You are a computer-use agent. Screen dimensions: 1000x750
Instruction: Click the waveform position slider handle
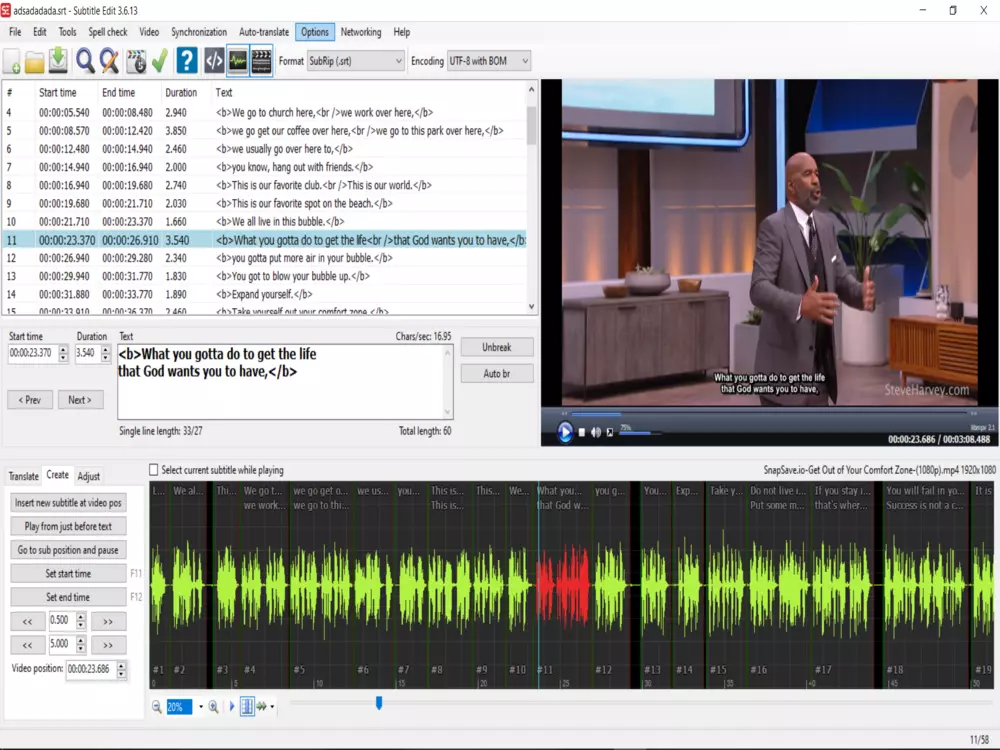[379, 704]
